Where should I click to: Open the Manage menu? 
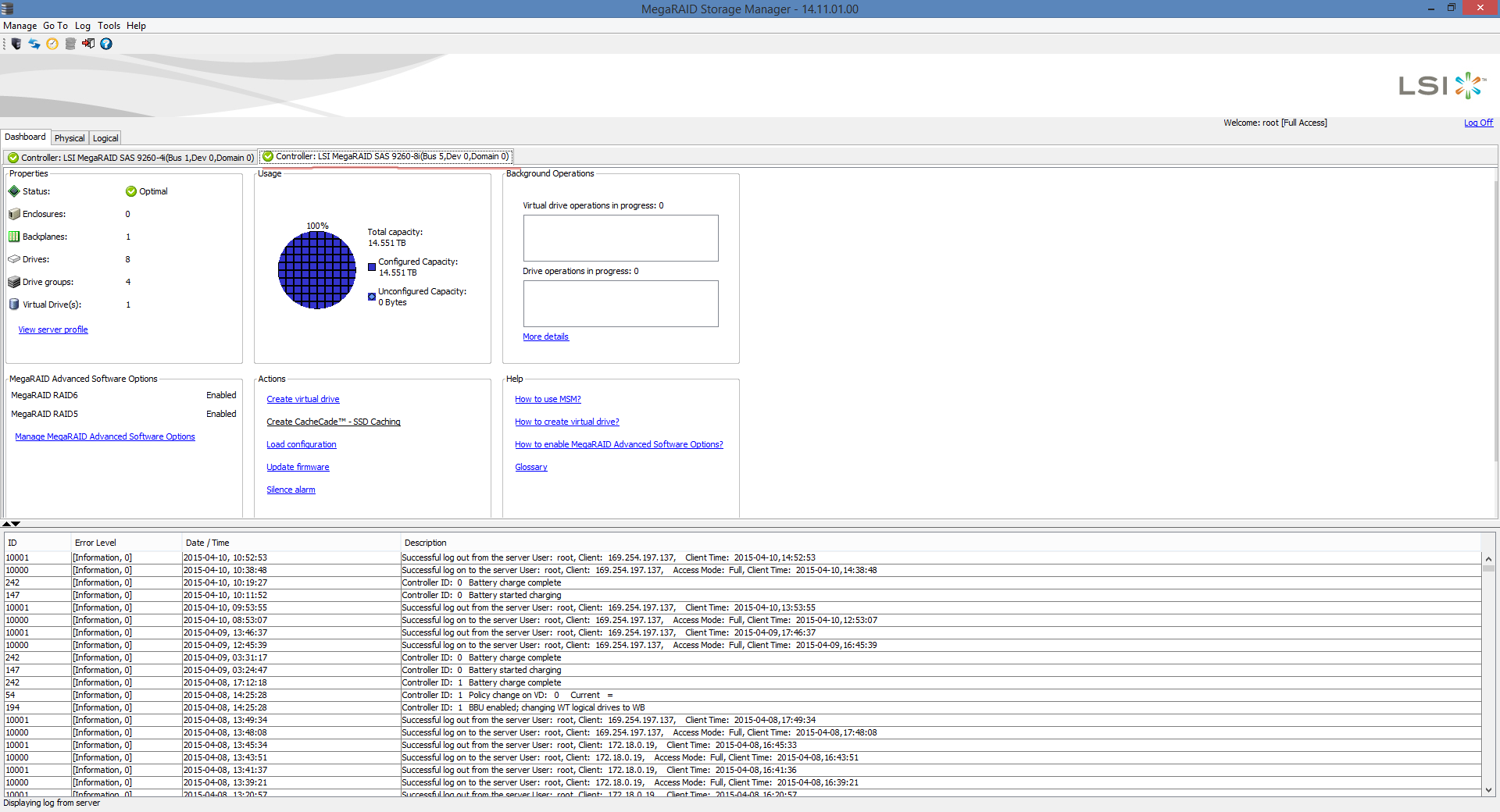pyautogui.click(x=20, y=26)
